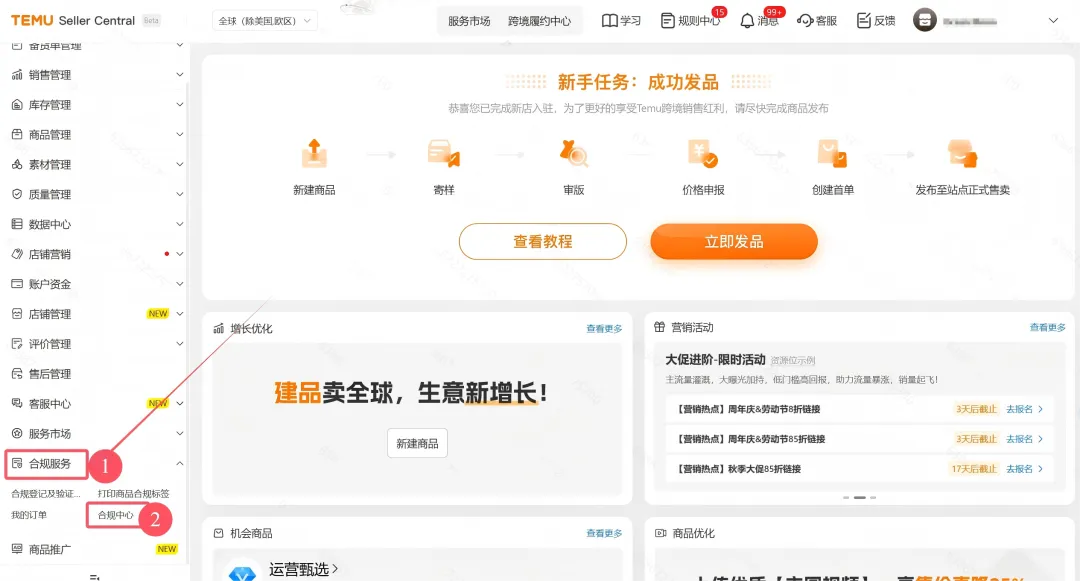The image size is (1080, 581).
Task: Open 我的订单 submenu item
Action: pyautogui.click(x=29, y=515)
